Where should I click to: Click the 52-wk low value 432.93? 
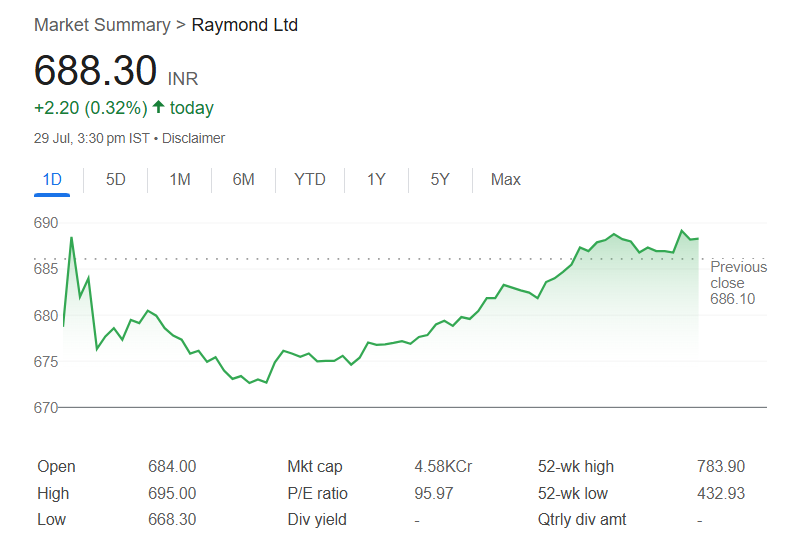click(721, 494)
